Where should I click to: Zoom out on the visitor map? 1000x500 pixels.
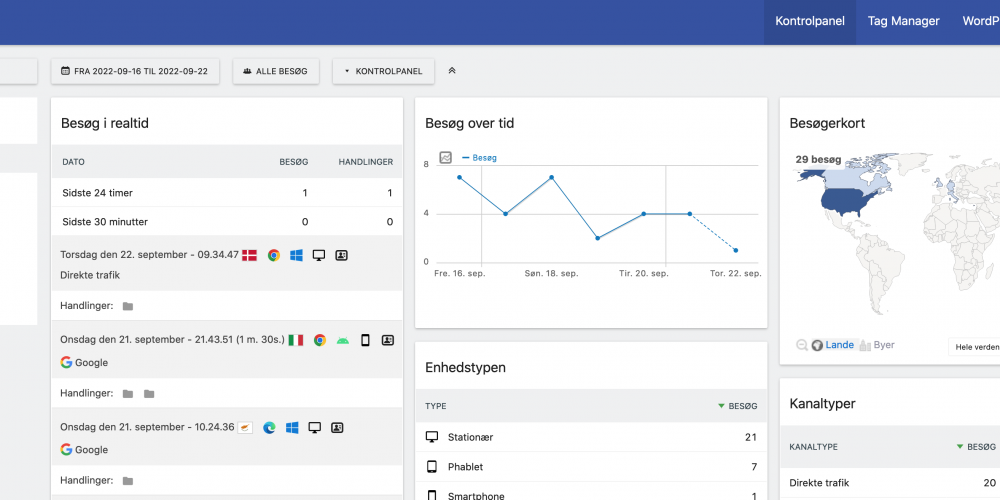[x=802, y=345]
